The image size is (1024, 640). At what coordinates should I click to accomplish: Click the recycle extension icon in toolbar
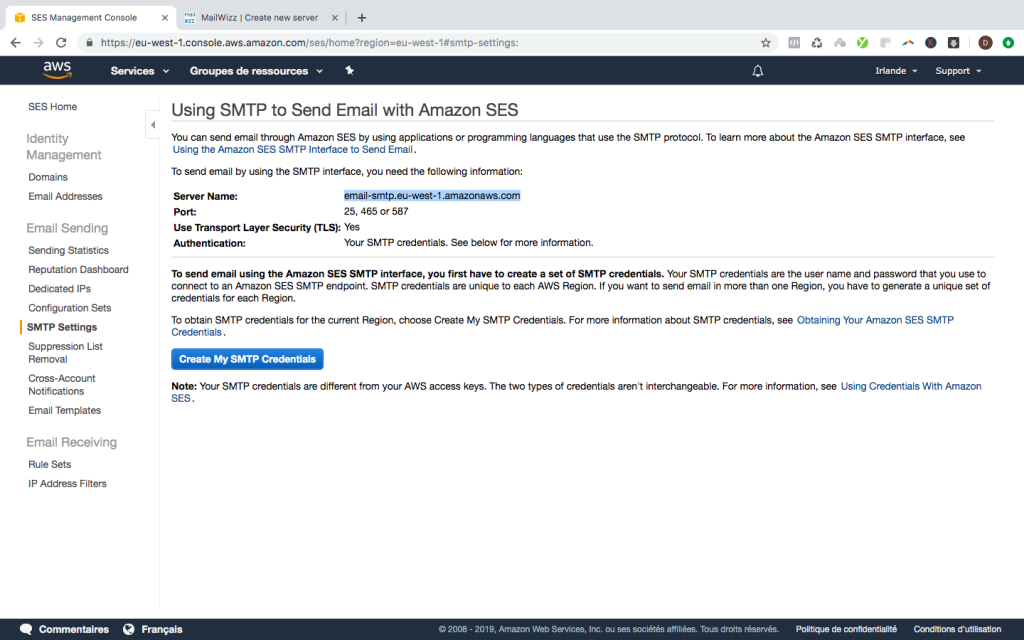pyautogui.click(x=816, y=43)
